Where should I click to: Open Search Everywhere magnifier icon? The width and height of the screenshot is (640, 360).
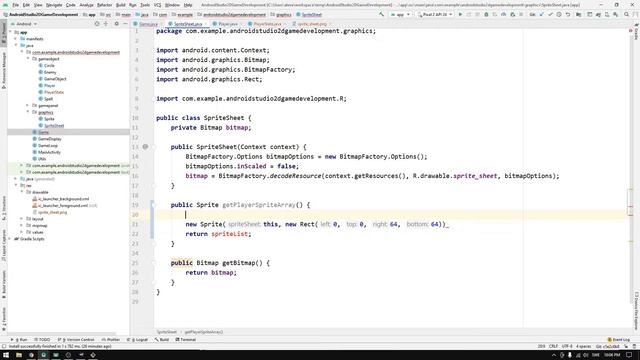[x=627, y=15]
